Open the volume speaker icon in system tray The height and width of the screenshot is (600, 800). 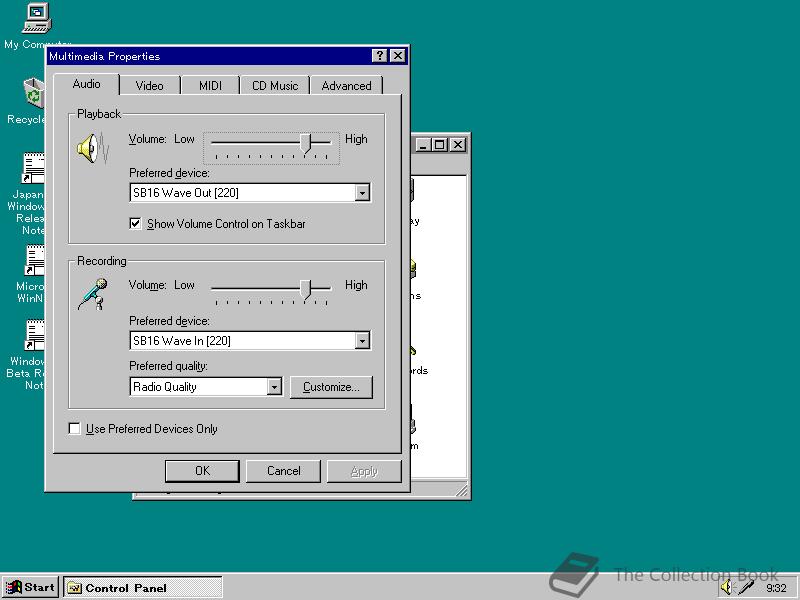[x=726, y=587]
